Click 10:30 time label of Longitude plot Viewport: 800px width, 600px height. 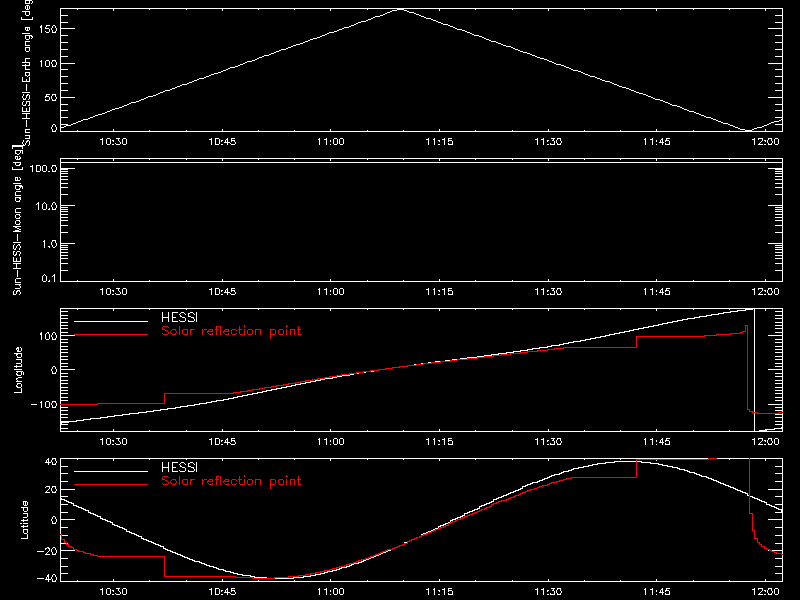tap(113, 441)
